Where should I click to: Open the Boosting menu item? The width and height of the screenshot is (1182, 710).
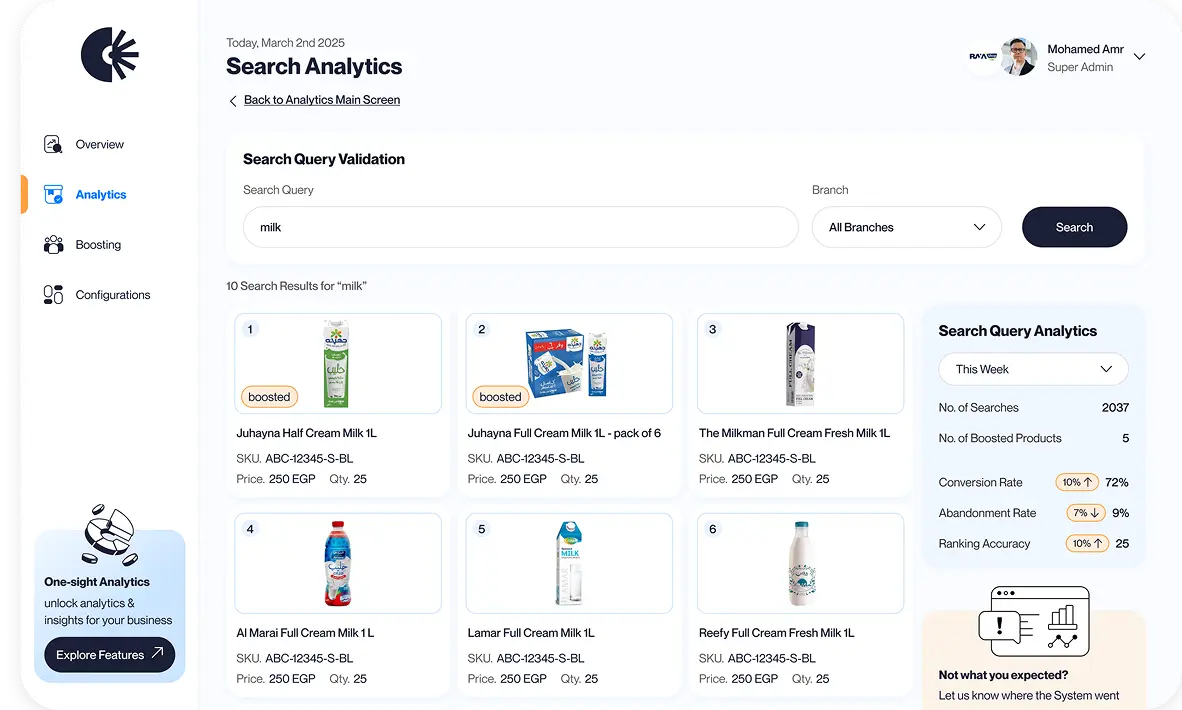click(98, 245)
